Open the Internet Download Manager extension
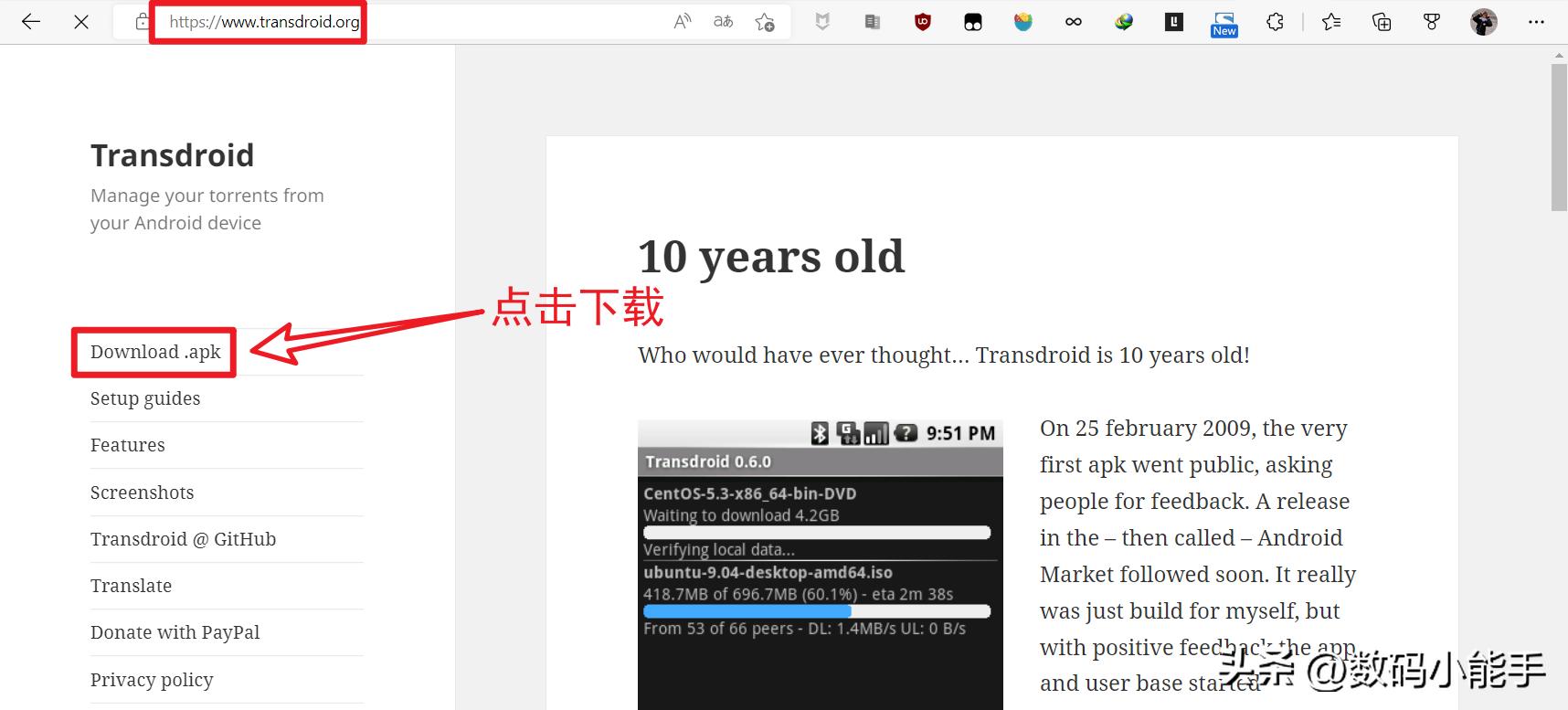 (1124, 22)
